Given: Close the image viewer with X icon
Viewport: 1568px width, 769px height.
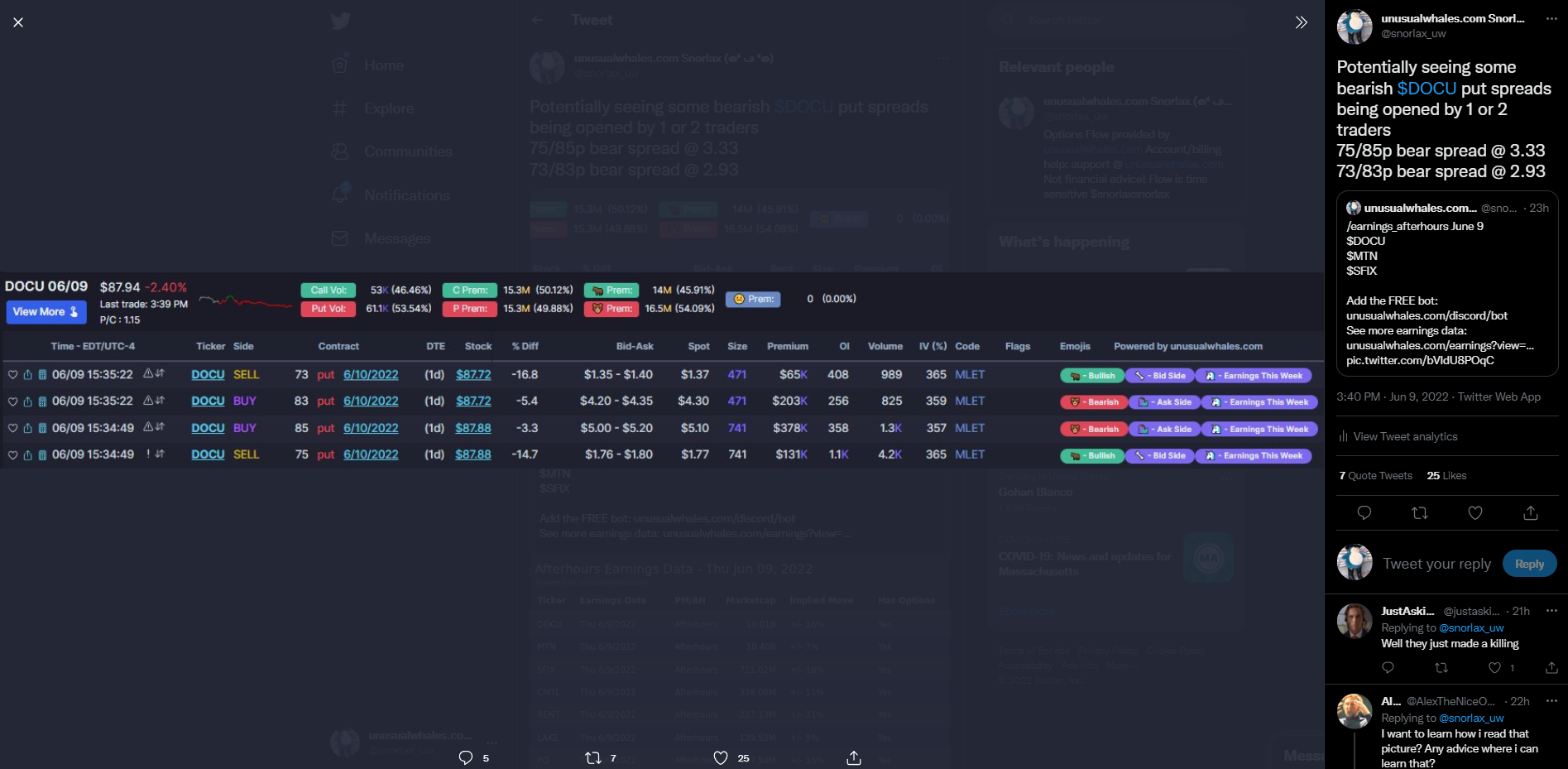Looking at the screenshot, I should 18,22.
